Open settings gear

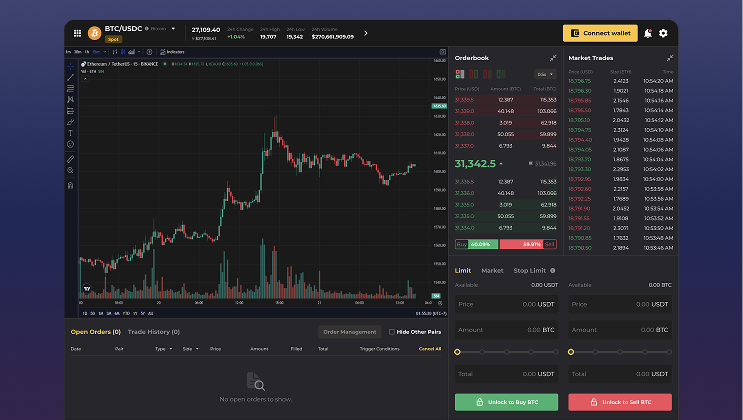(663, 33)
